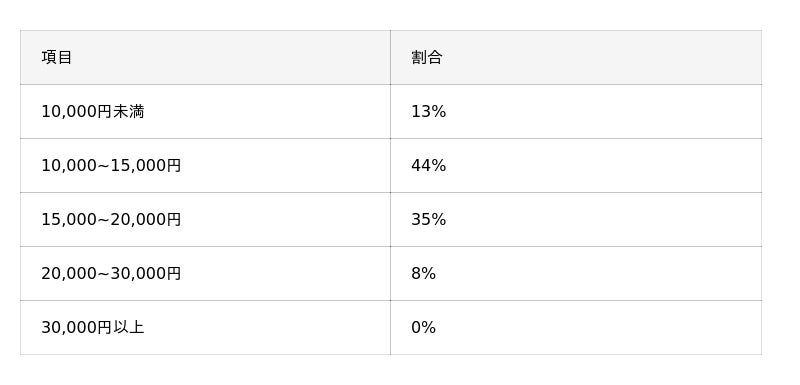Viewport: 800px width, 385px height.
Task: Click the 30,000円以上 row label
Action: [93, 327]
